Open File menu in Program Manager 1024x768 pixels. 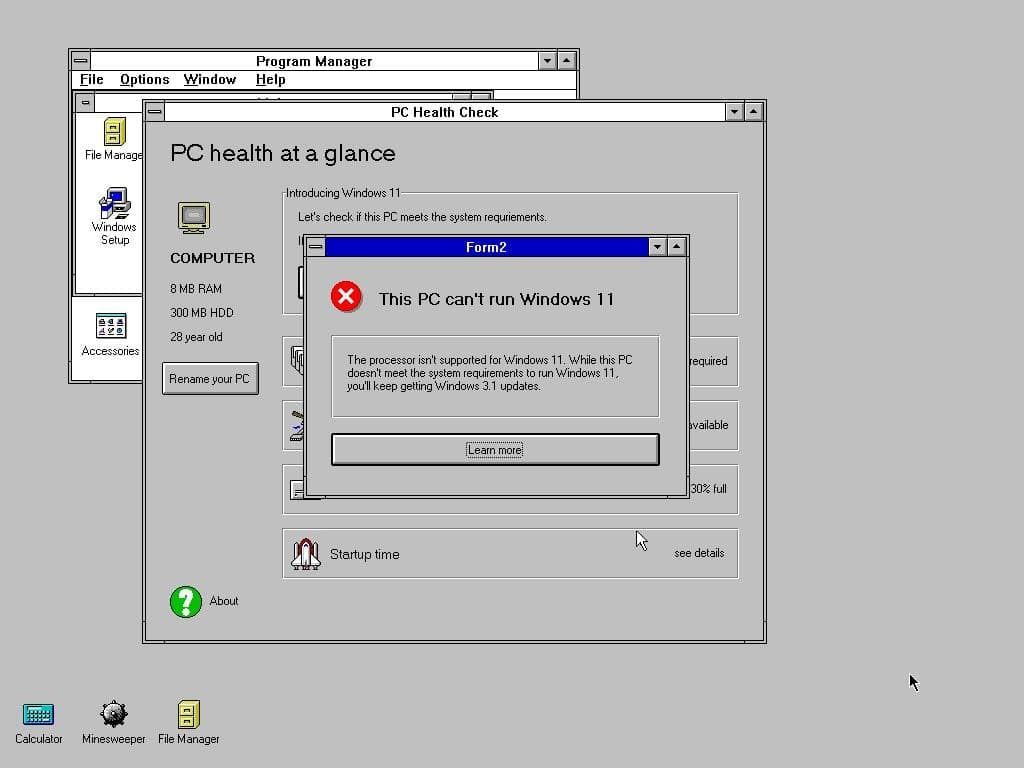coord(91,80)
